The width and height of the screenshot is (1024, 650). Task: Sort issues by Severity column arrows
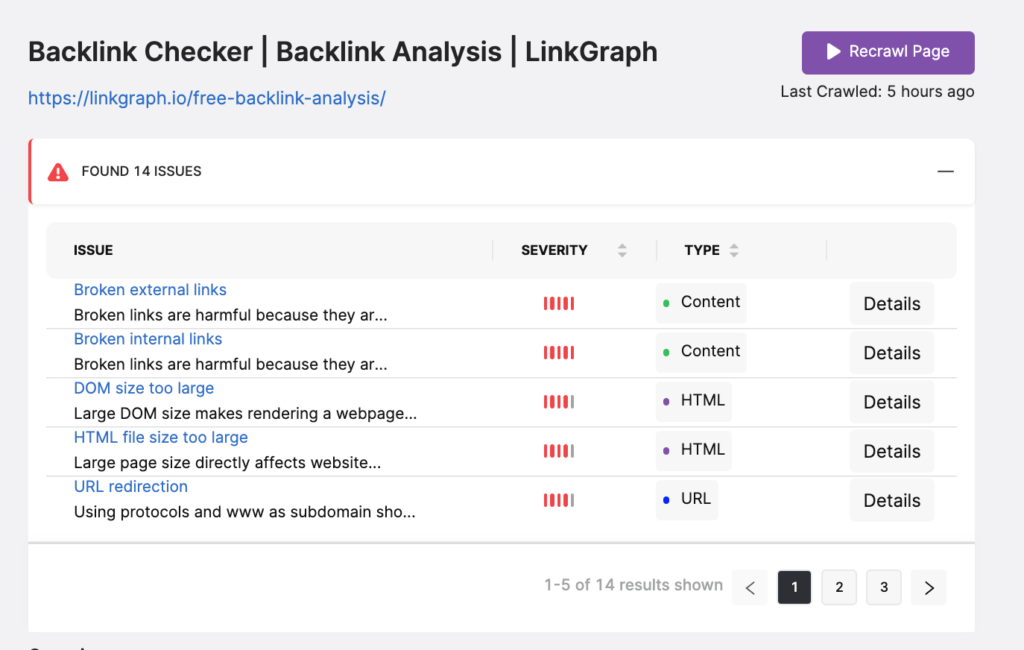622,250
